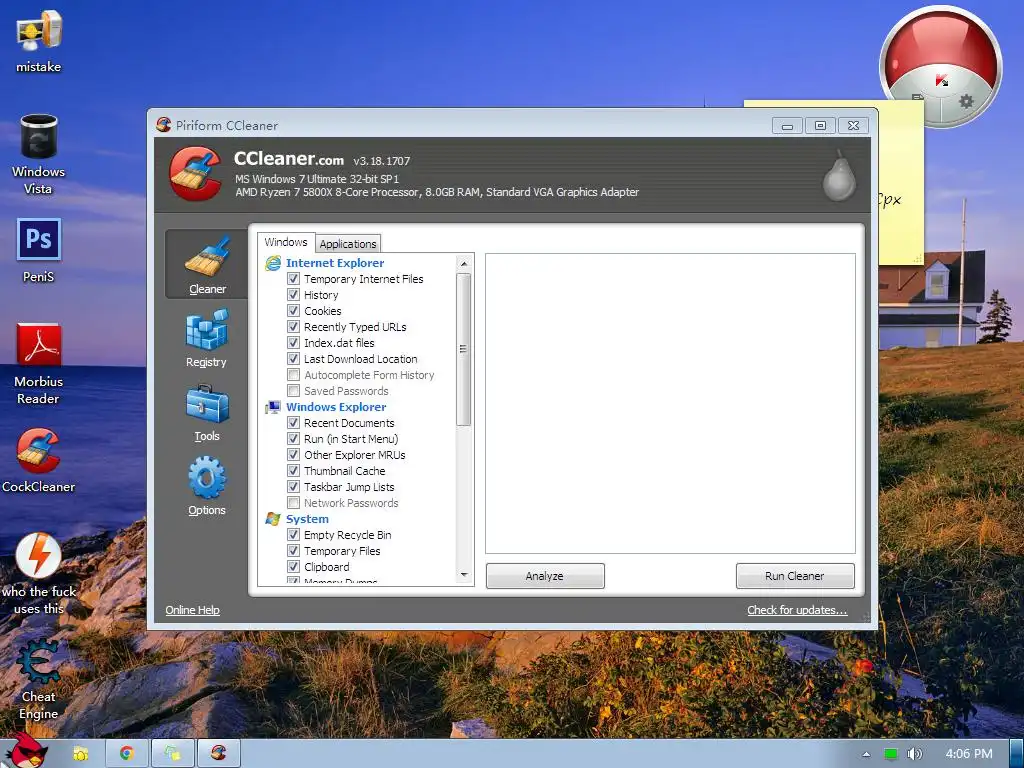Select the Windows Explorer heading text
The image size is (1024, 768).
coord(336,407)
